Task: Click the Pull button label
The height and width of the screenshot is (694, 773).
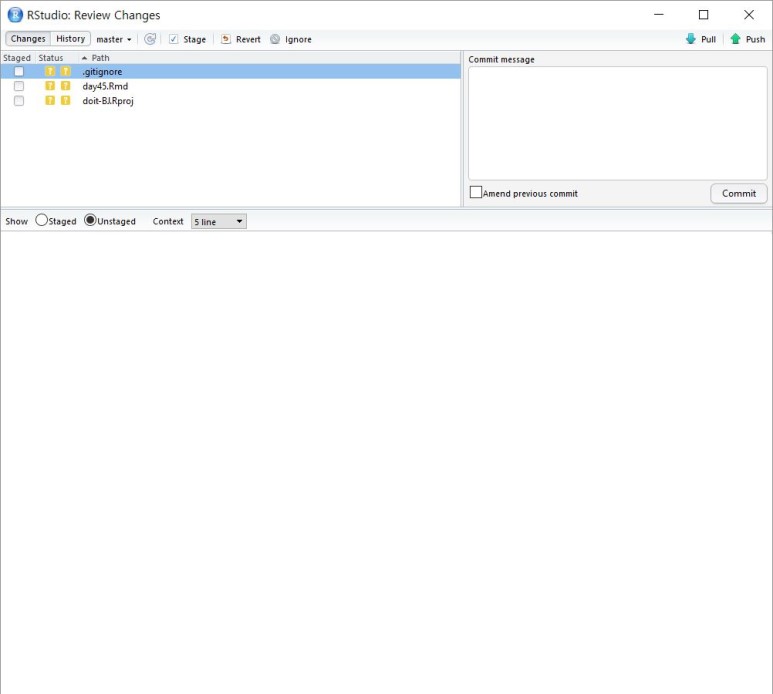Action: 708,39
